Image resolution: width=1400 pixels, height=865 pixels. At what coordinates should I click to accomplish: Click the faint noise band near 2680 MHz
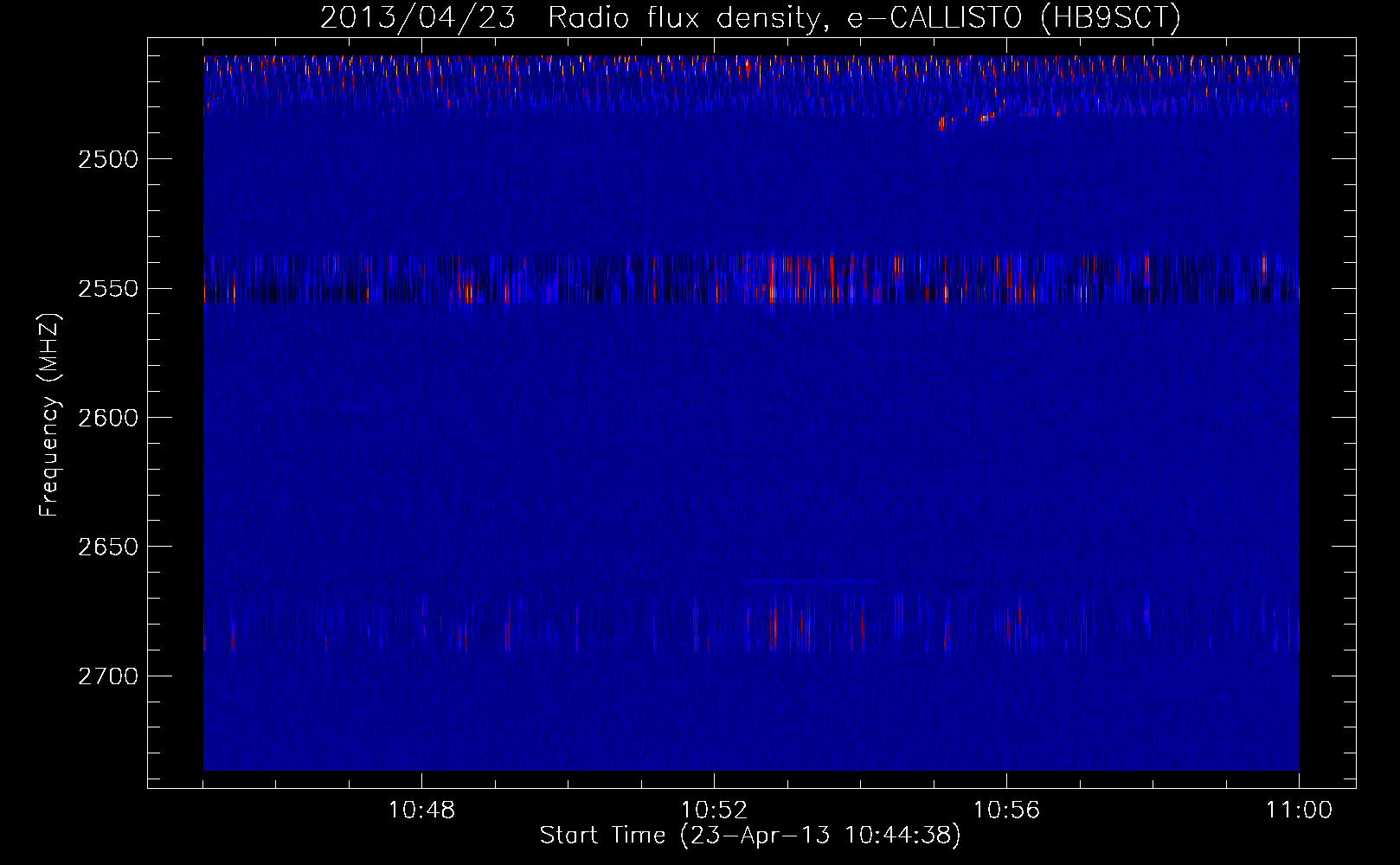(751, 621)
